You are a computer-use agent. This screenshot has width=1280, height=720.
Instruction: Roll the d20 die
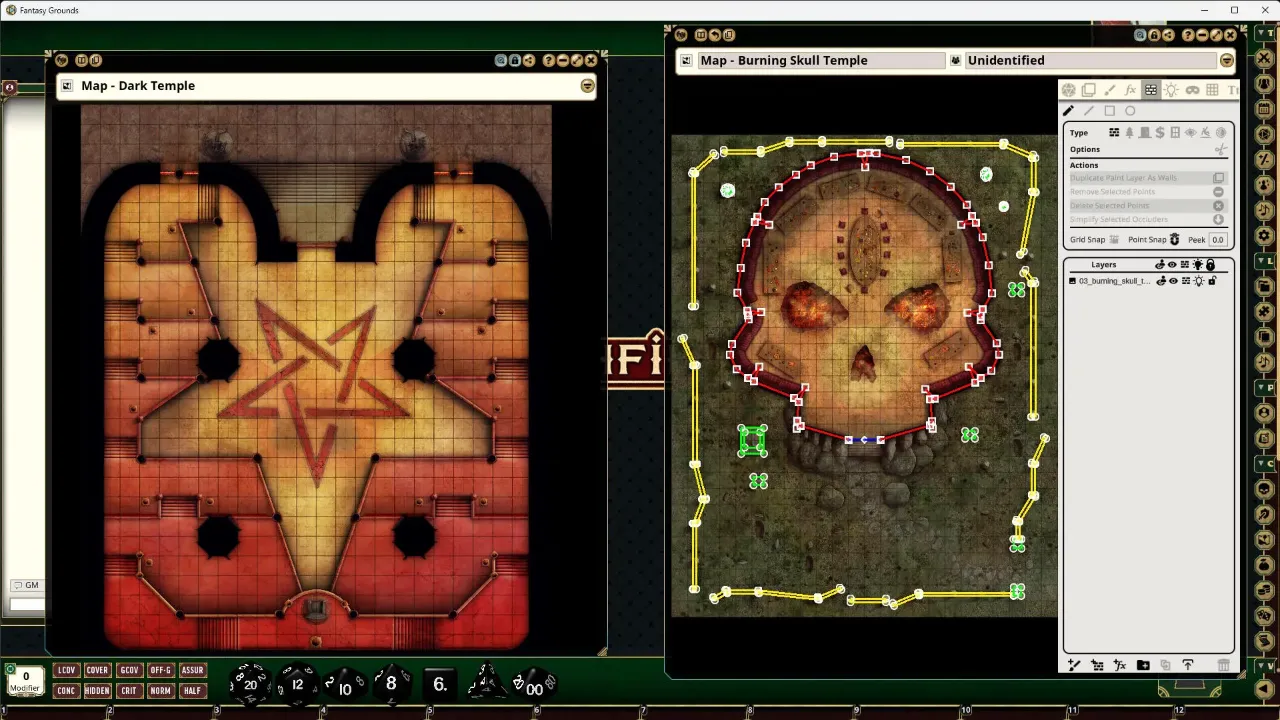point(249,683)
